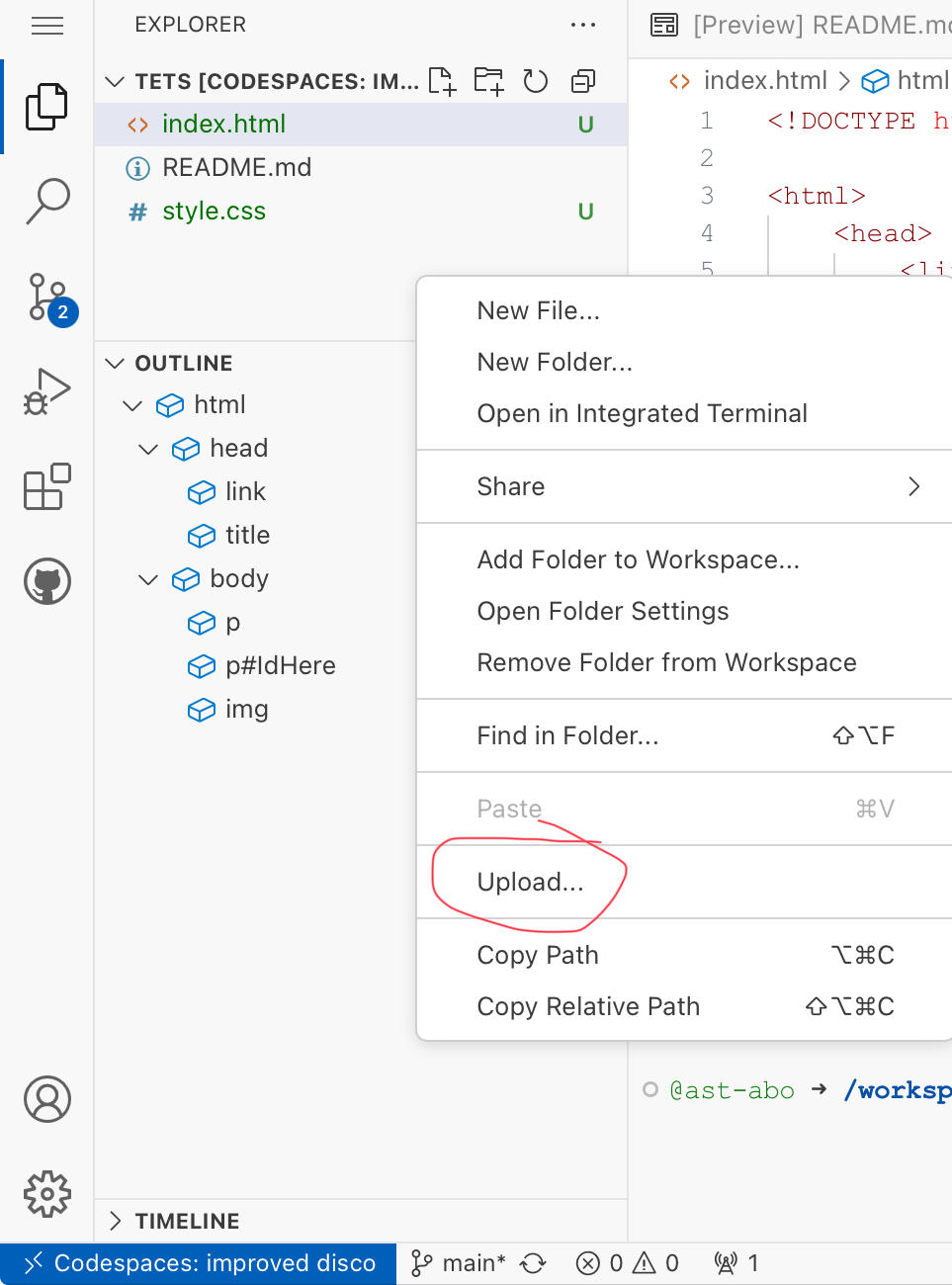Collapse the OUTLINE section
This screenshot has height=1285, width=952.
pyautogui.click(x=116, y=364)
